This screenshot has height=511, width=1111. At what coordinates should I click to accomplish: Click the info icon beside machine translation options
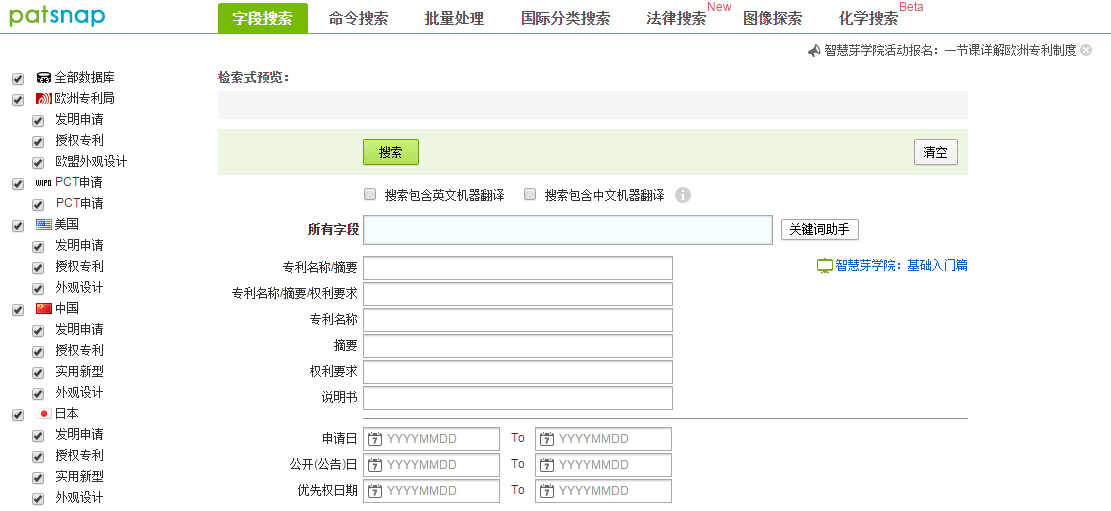click(684, 195)
